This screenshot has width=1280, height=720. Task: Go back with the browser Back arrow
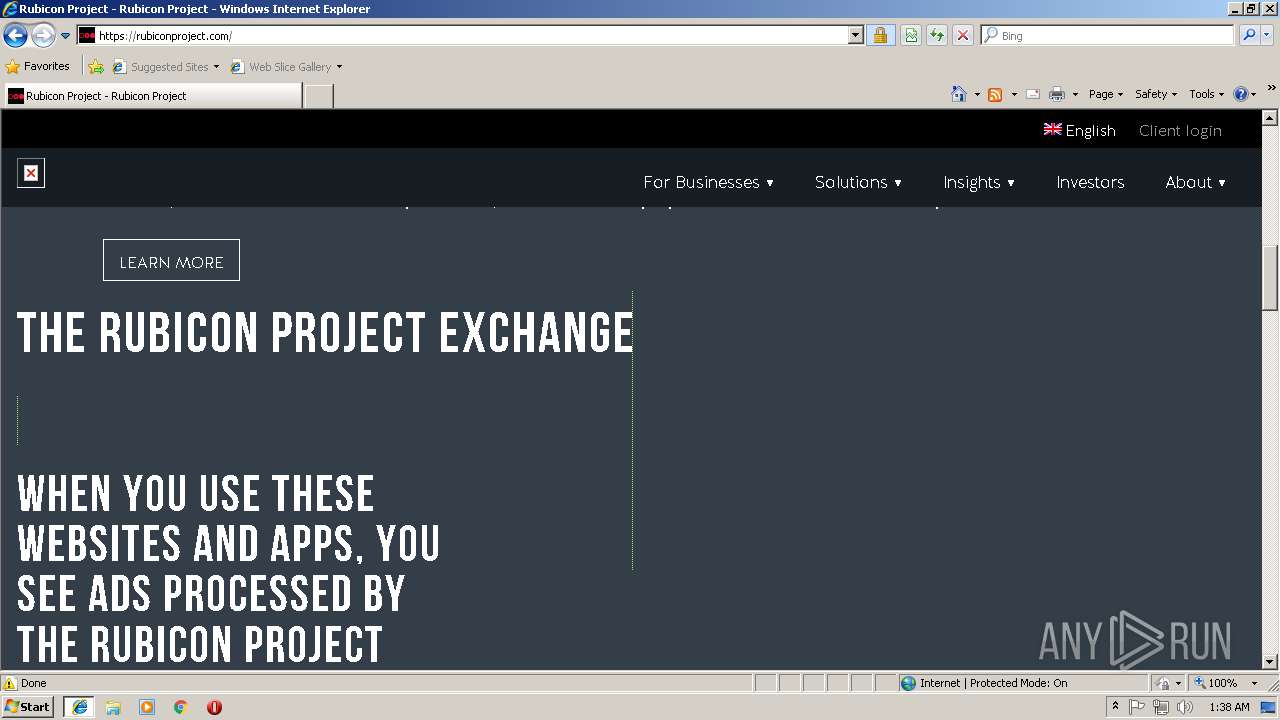(15, 36)
